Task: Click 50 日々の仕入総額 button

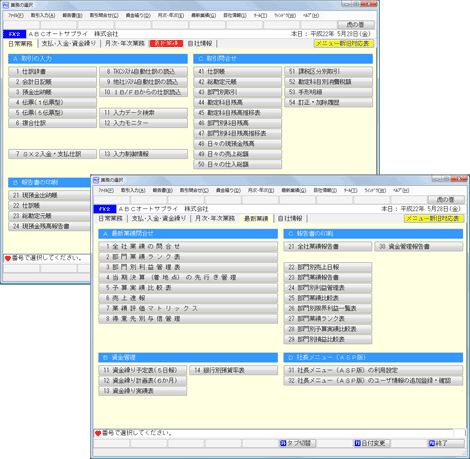Action: point(238,164)
